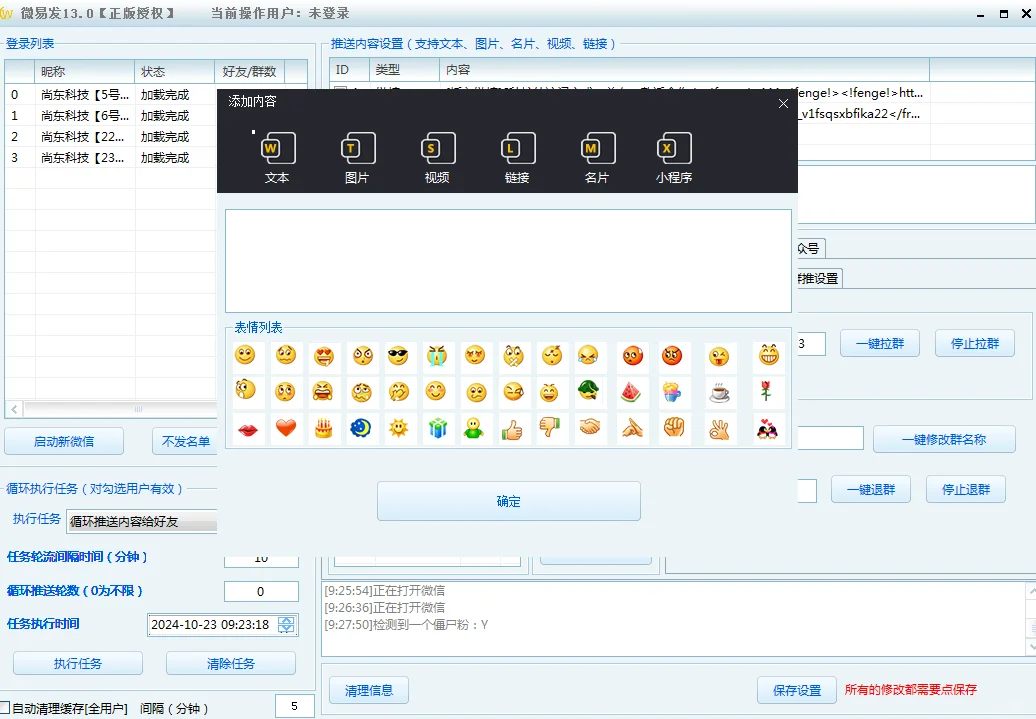Viewport: 1036px width, 719px height.
Task: Insert the big toothy grin emoji
Action: [768, 356]
